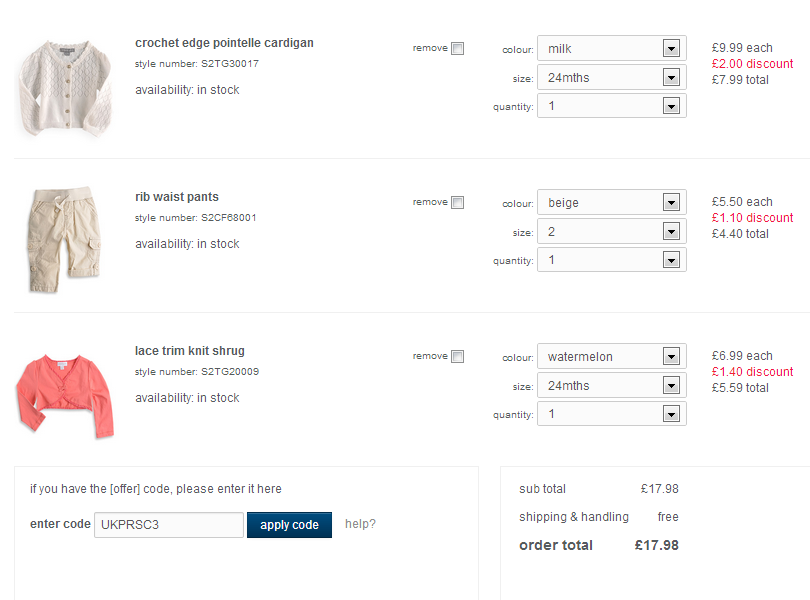Open the help link beside apply code
Image resolution: width=810 pixels, height=600 pixels.
point(360,524)
